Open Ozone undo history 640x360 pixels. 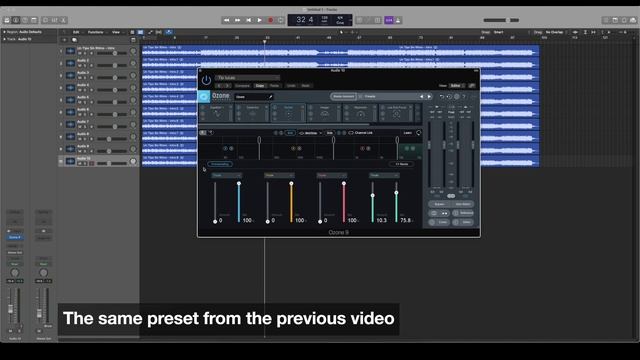click(x=449, y=97)
